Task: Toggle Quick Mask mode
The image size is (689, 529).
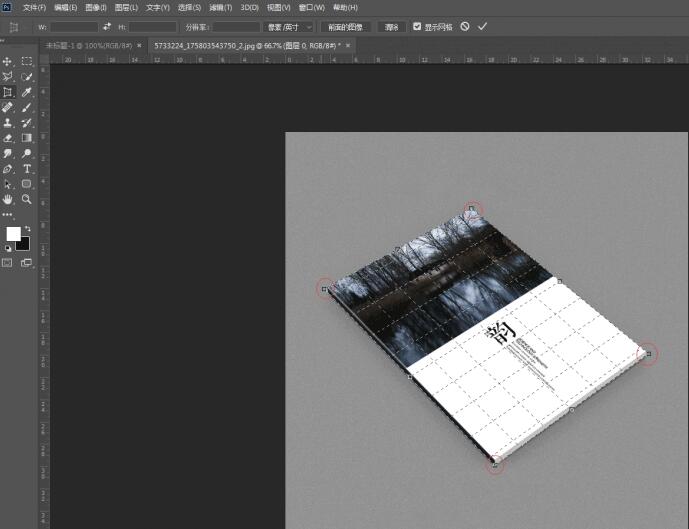Action: (x=8, y=263)
